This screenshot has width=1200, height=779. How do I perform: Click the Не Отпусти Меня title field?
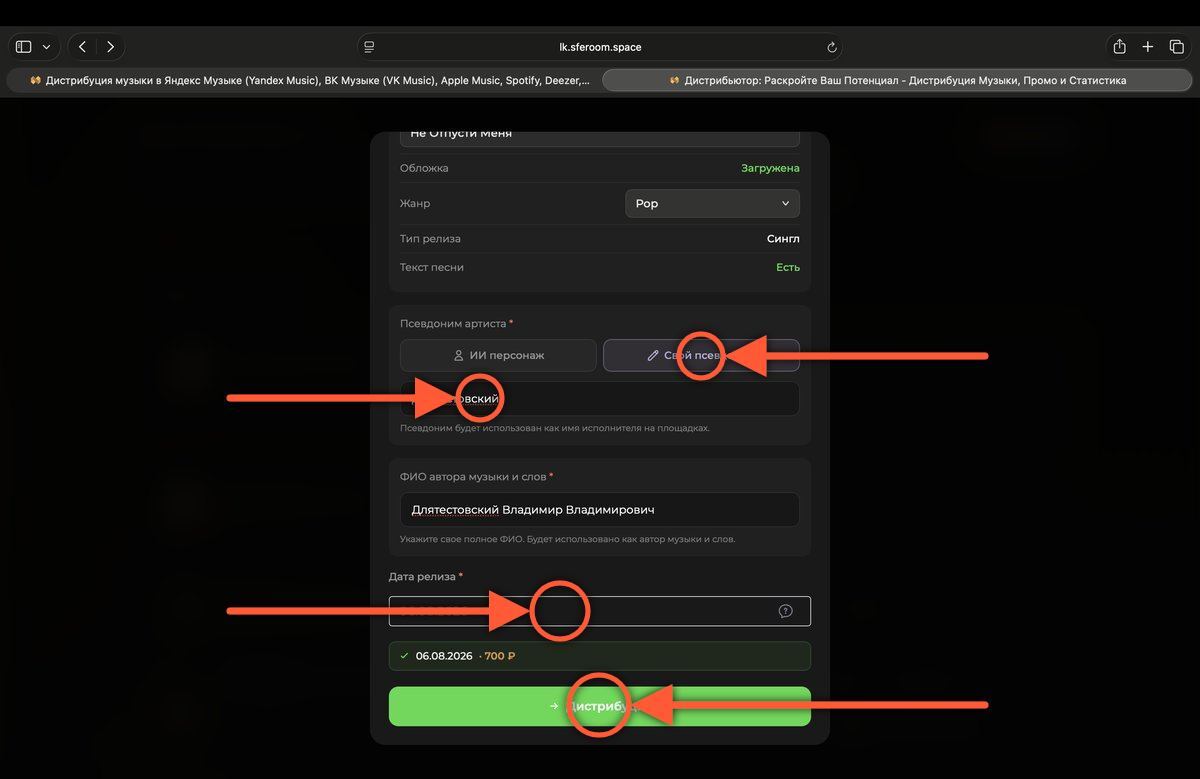[x=600, y=137]
